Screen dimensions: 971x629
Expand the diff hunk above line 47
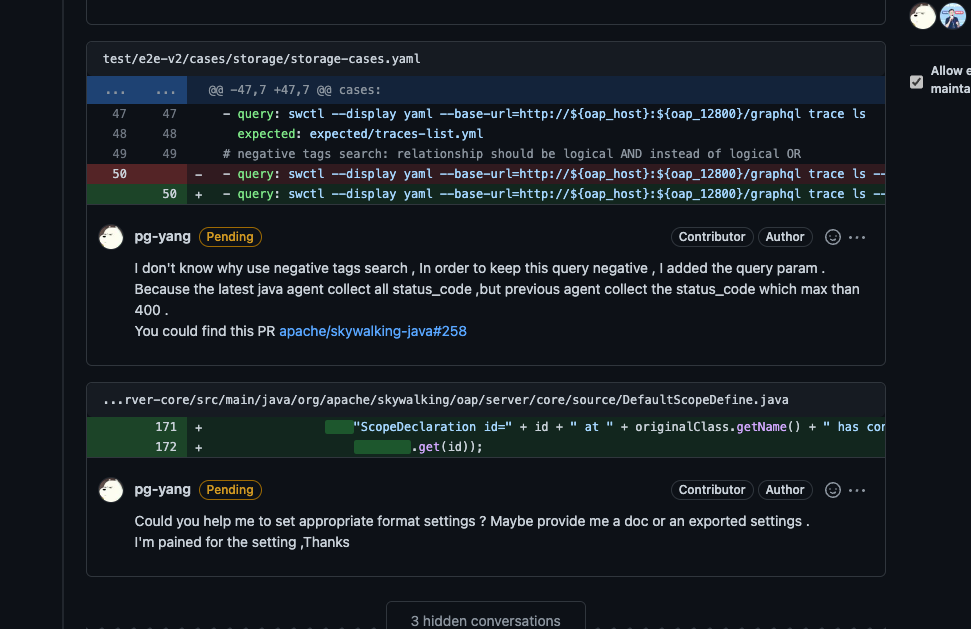click(x=137, y=90)
